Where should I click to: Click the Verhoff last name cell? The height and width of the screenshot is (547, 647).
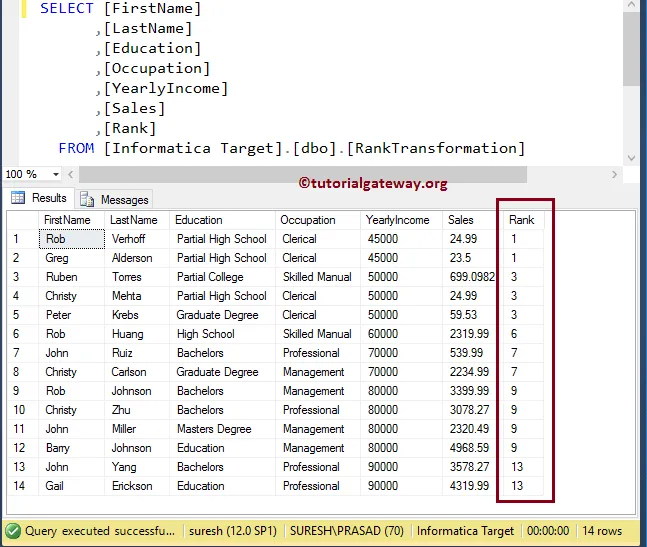tap(137, 239)
